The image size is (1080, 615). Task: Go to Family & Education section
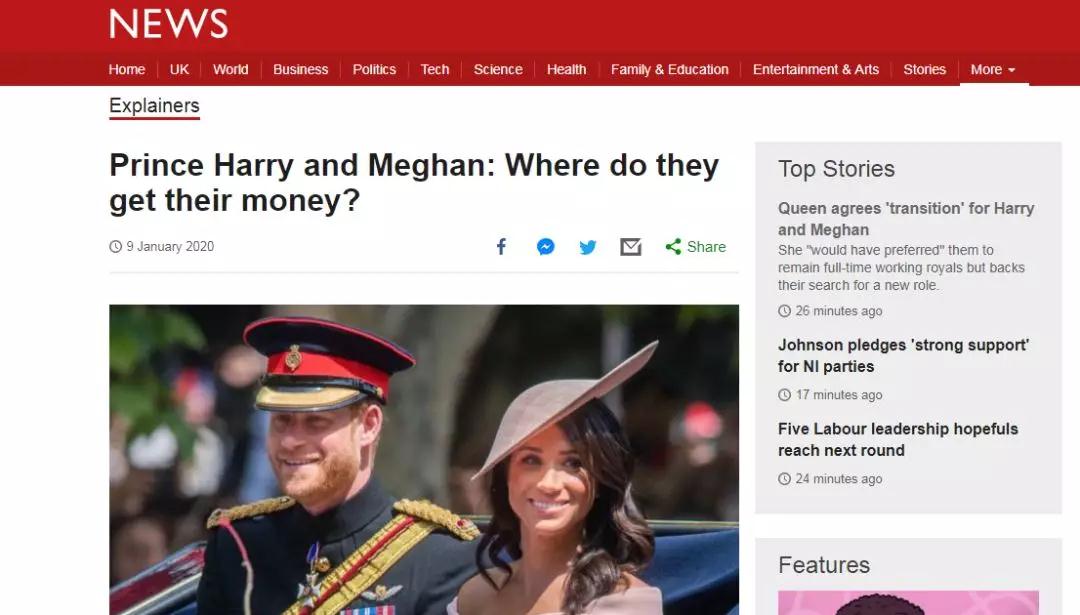click(x=669, y=70)
